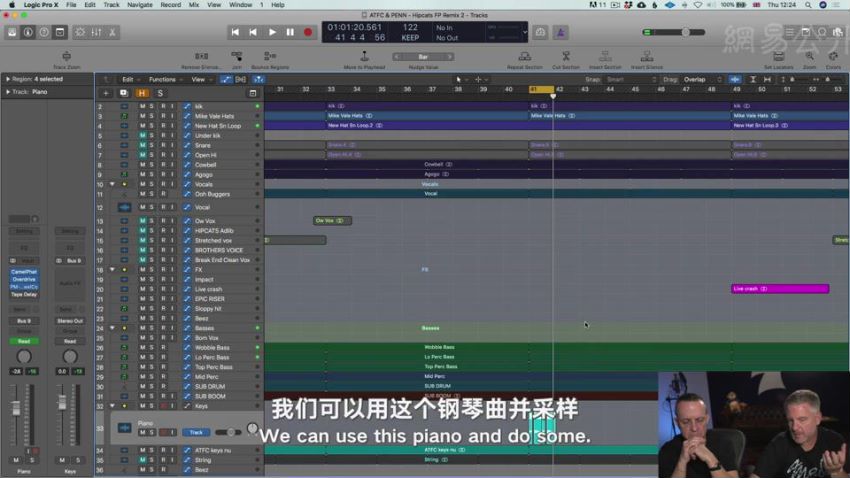The image size is (850, 478).
Task: Open List Editors icon
Action: 790,33
